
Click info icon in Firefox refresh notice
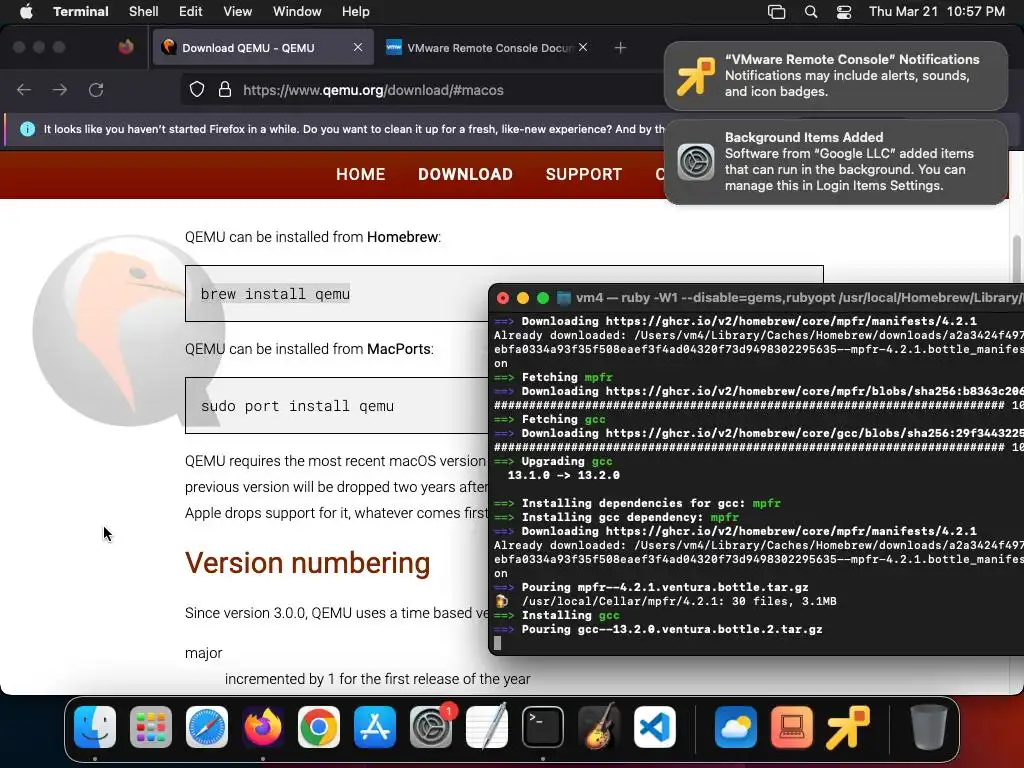tap(27, 129)
